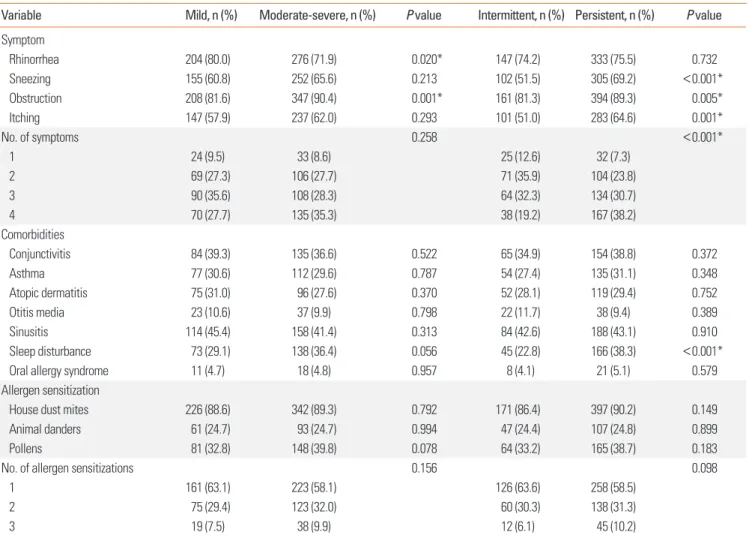Select 'No. of allergen sensitizations' label

tap(67, 468)
